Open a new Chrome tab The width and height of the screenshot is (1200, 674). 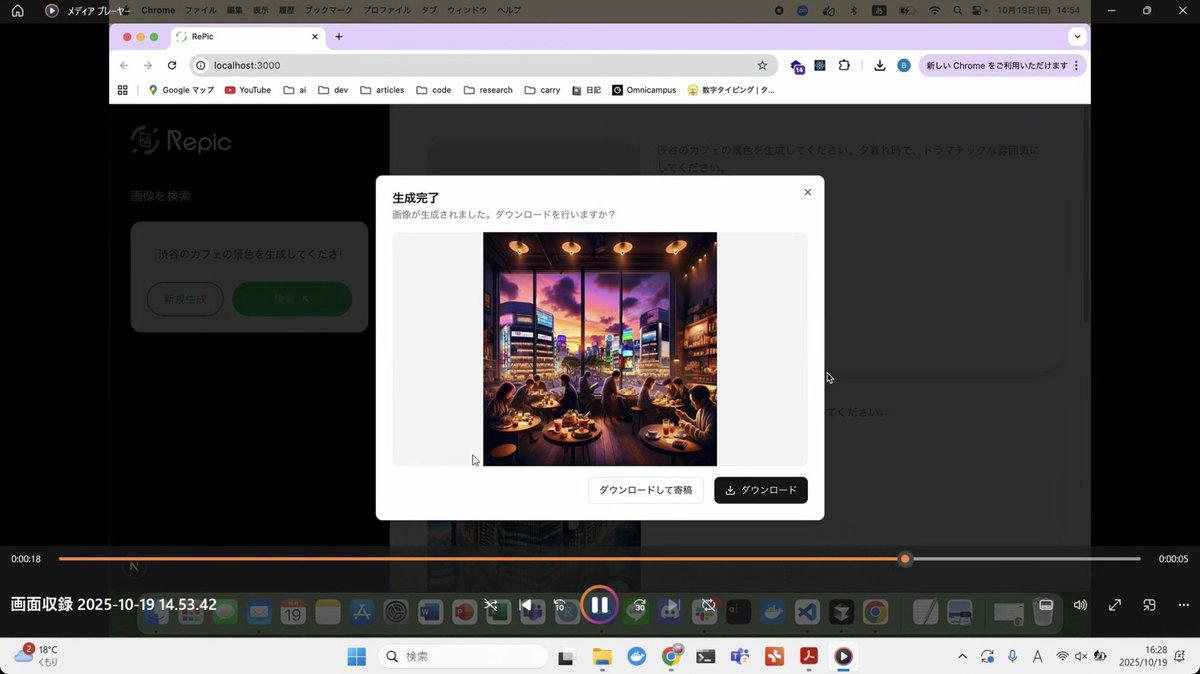(x=338, y=37)
